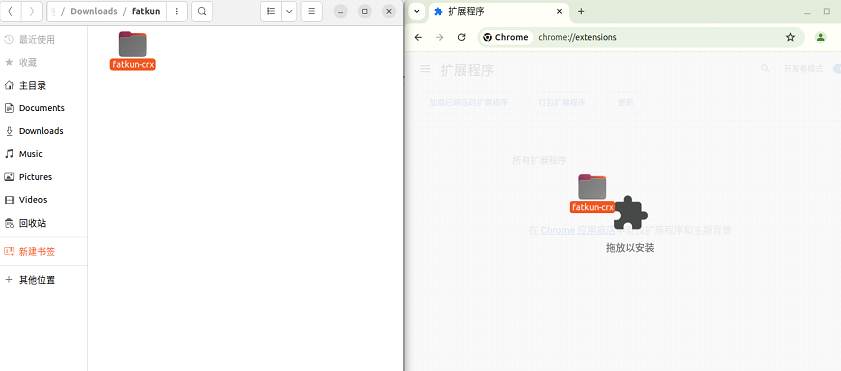841x371 pixels.
Task: Select New bookmark (新建书签) entry
Action: tap(43, 251)
